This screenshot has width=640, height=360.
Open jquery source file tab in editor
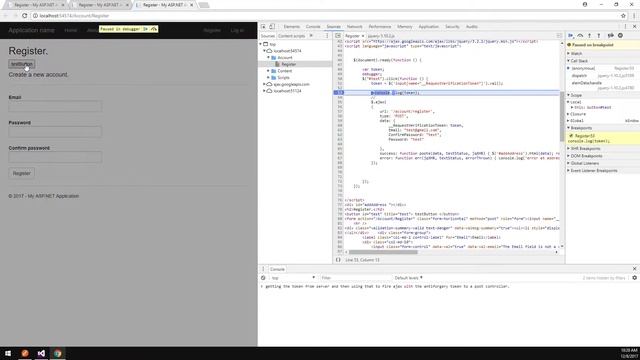point(381,36)
